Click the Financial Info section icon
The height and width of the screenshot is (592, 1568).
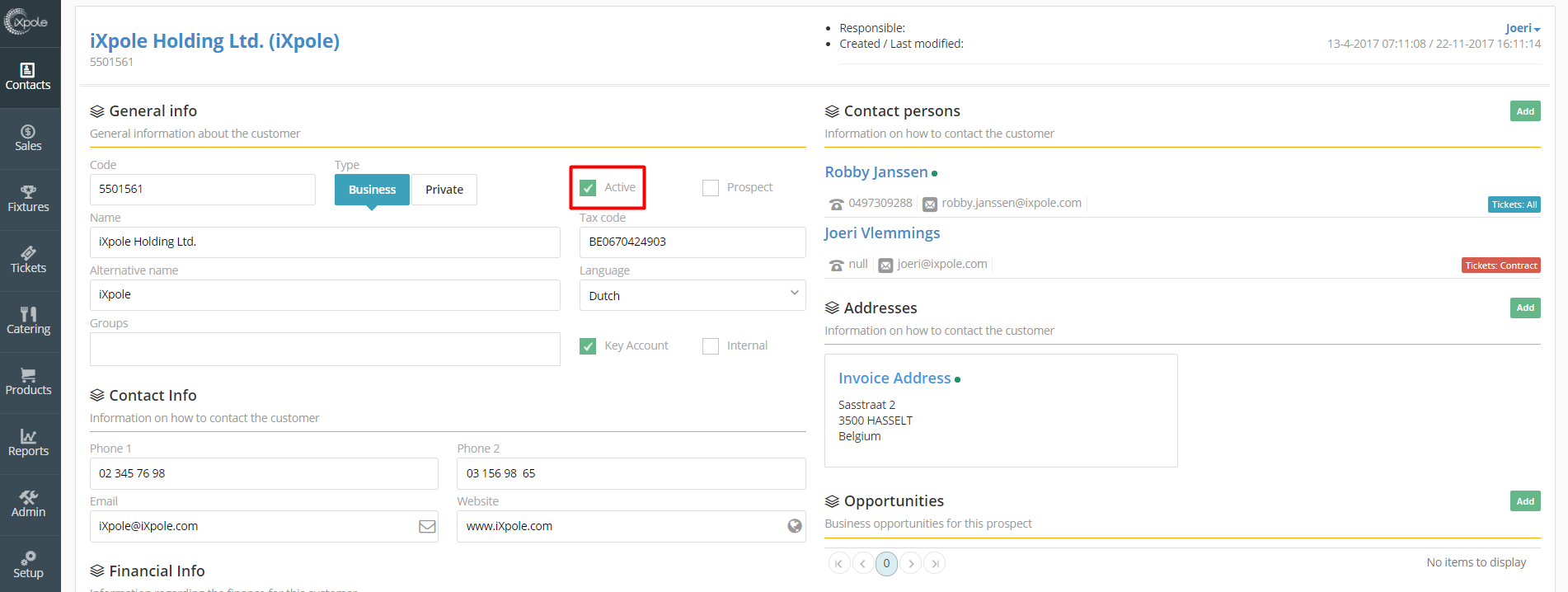coord(97,571)
